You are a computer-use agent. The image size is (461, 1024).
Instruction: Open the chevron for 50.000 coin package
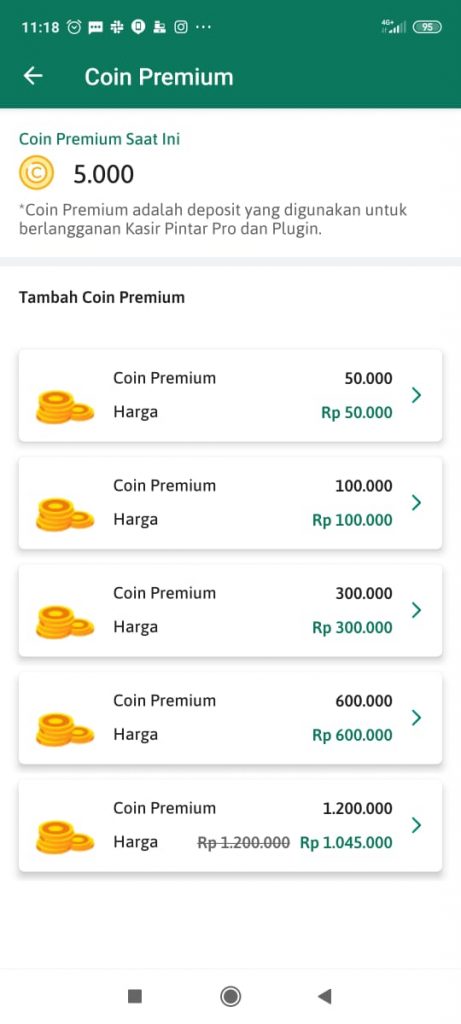417,395
